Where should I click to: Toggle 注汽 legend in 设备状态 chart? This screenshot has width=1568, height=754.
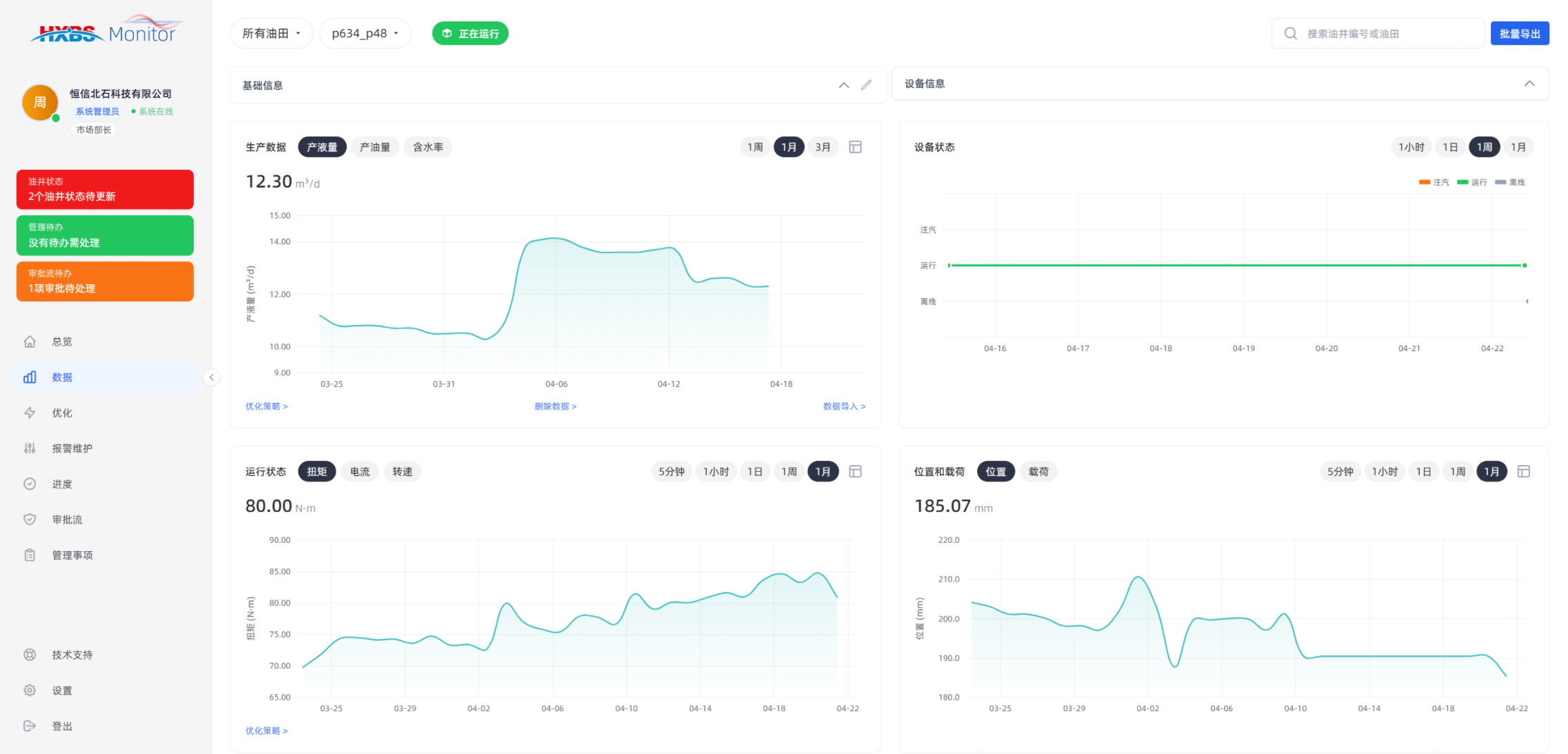[x=1434, y=182]
